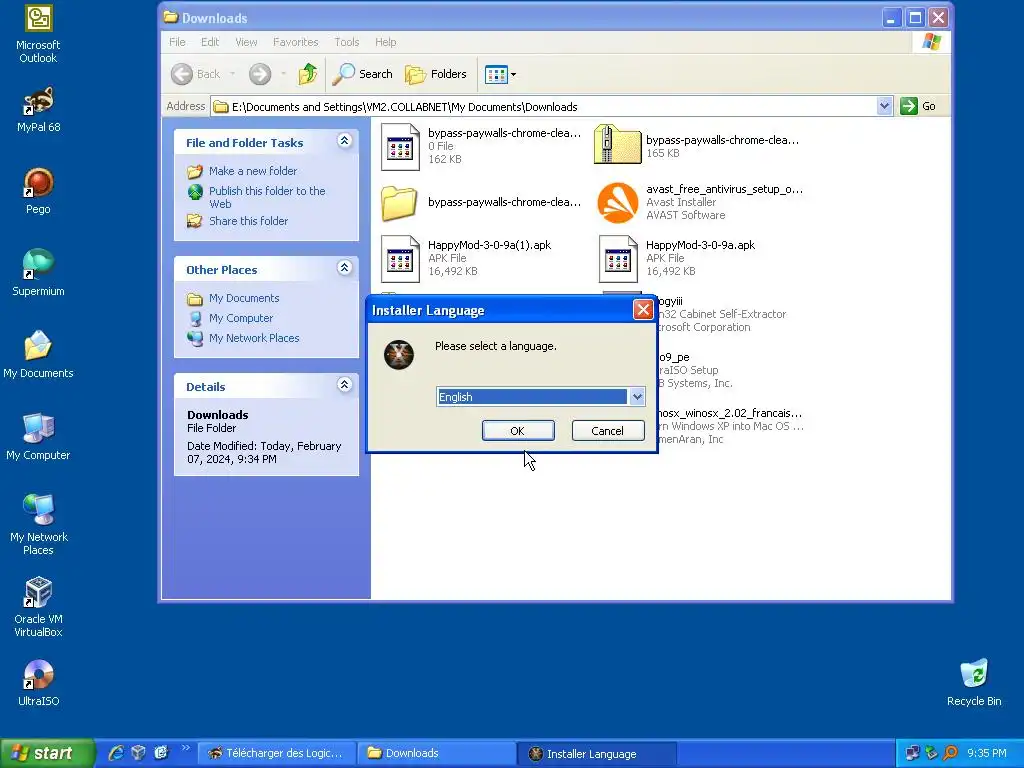The height and width of the screenshot is (768, 1024).
Task: Expand the Address bar dropdown arrow
Action: click(x=884, y=106)
